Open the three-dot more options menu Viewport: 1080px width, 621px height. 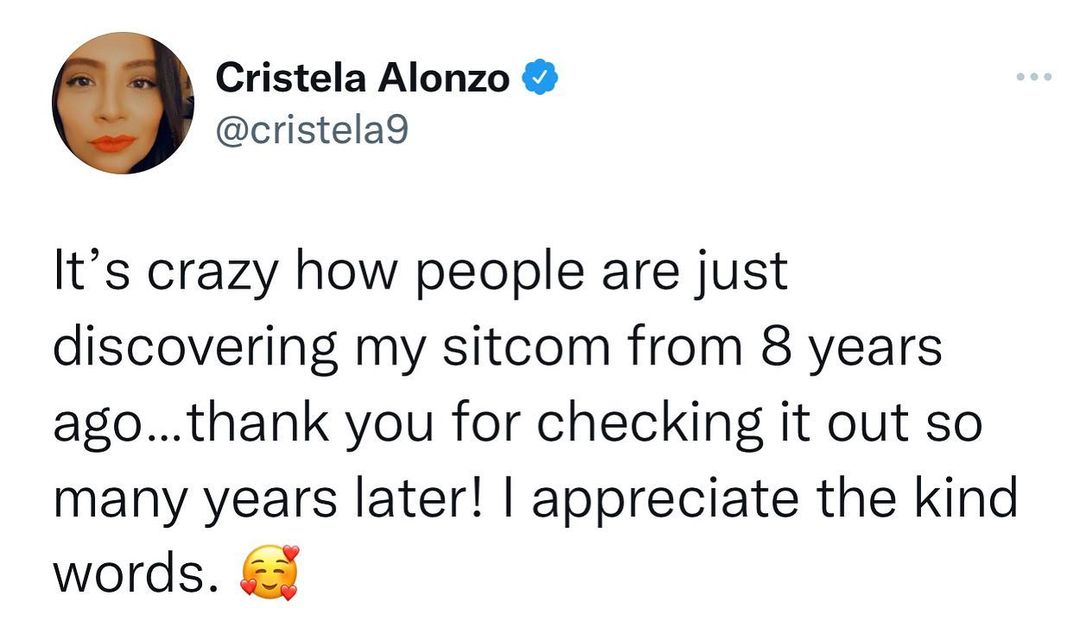coord(1034,77)
